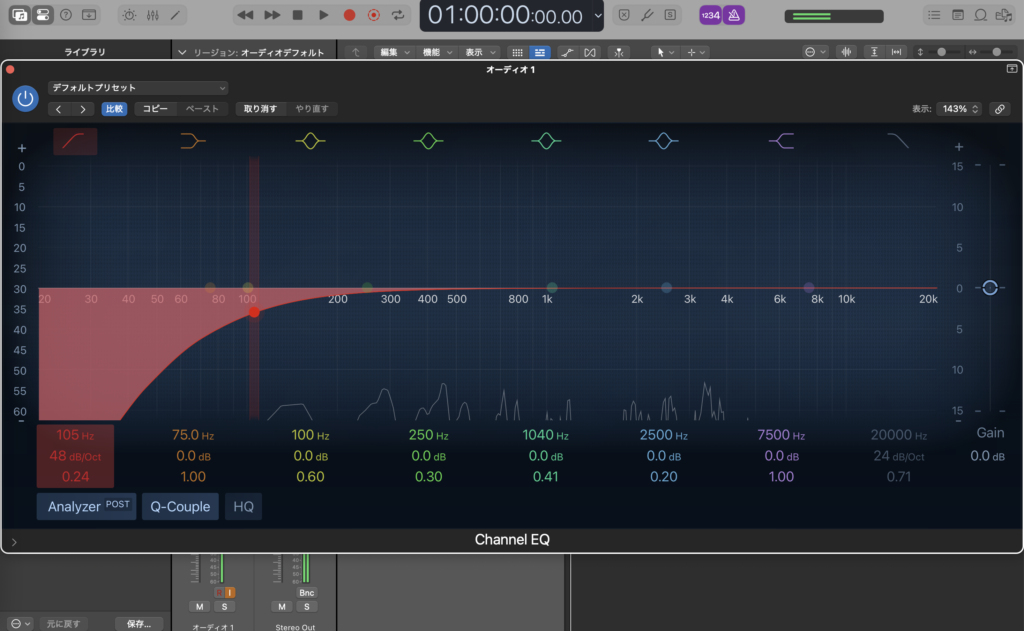This screenshot has width=1024, height=631.
Task: Click the 取り消す undo button
Action: (260, 109)
